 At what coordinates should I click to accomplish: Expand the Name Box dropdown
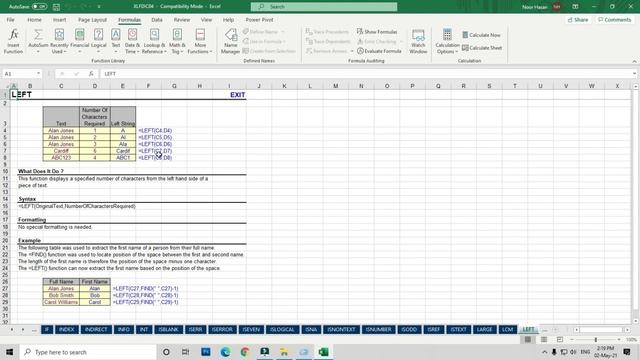point(38,73)
